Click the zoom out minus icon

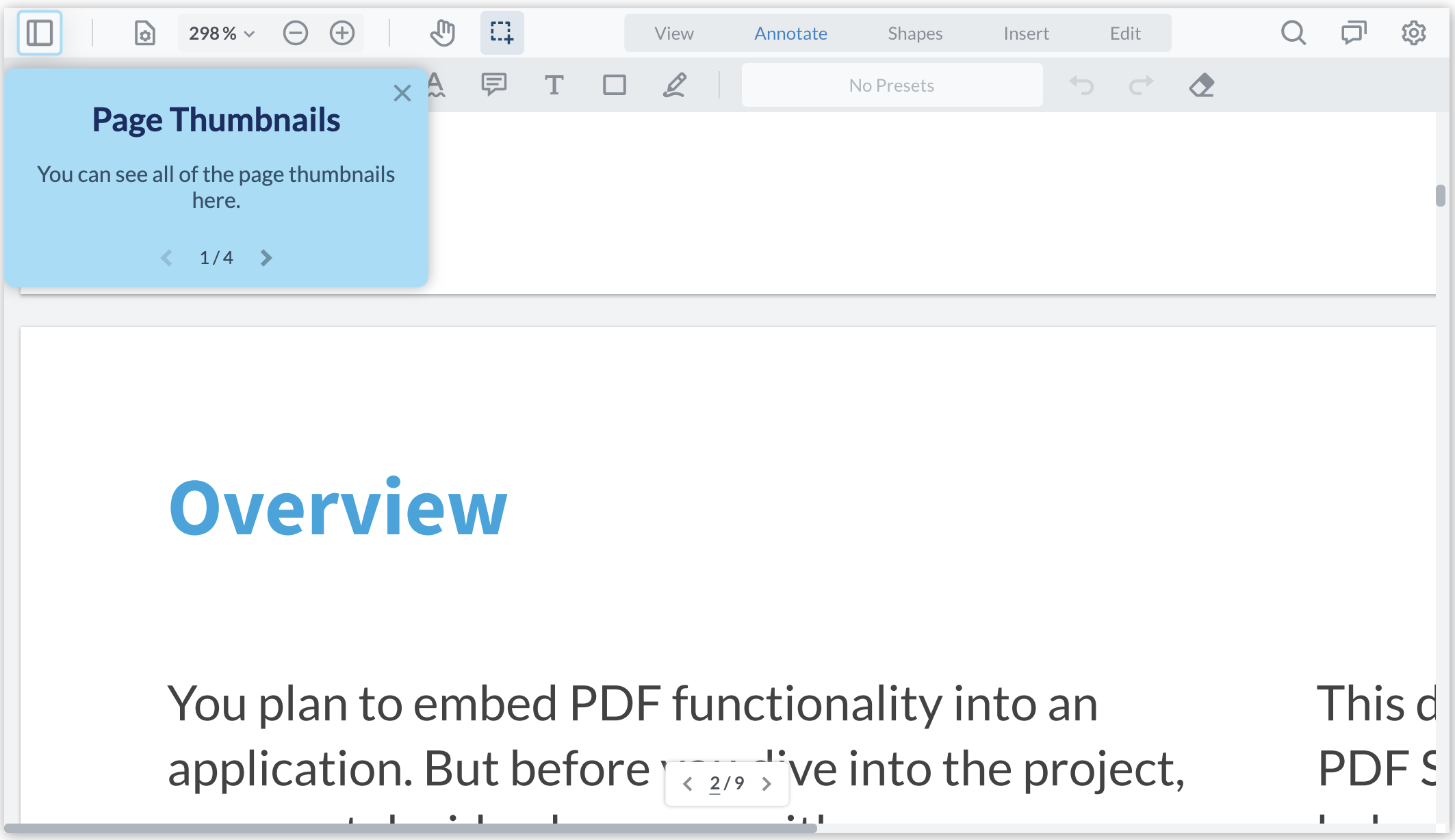(x=296, y=33)
